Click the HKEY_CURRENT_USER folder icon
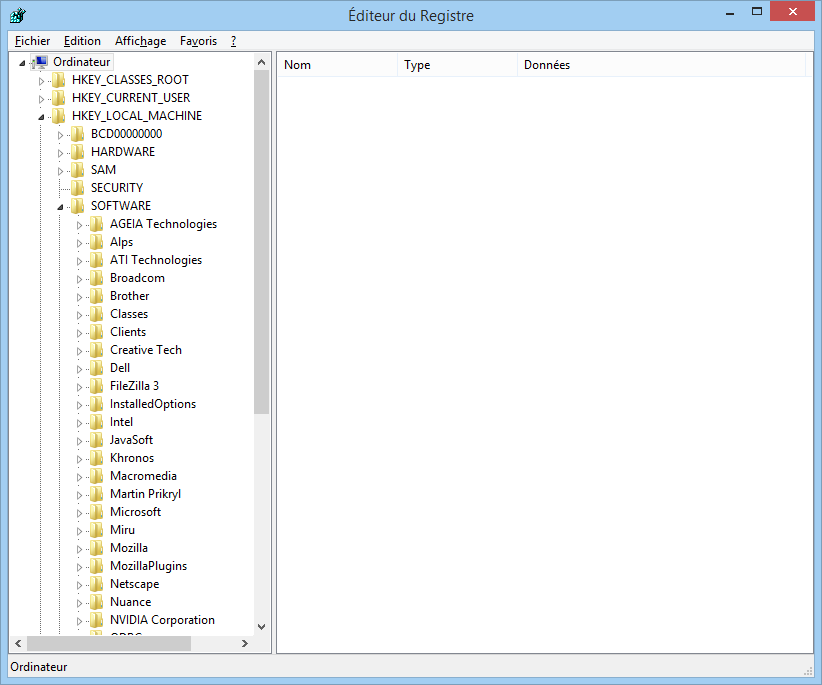This screenshot has height=685, width=822. pyautogui.click(x=59, y=98)
